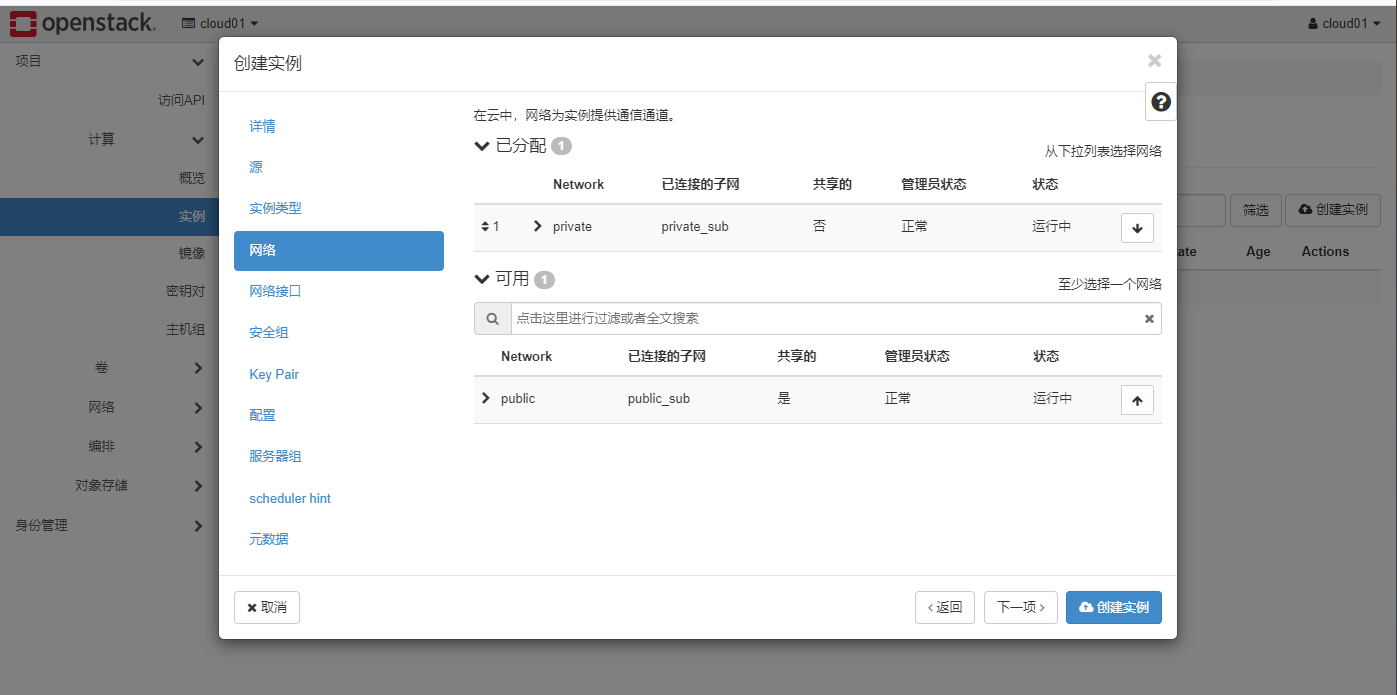Click private_sub subnet cell

(695, 227)
